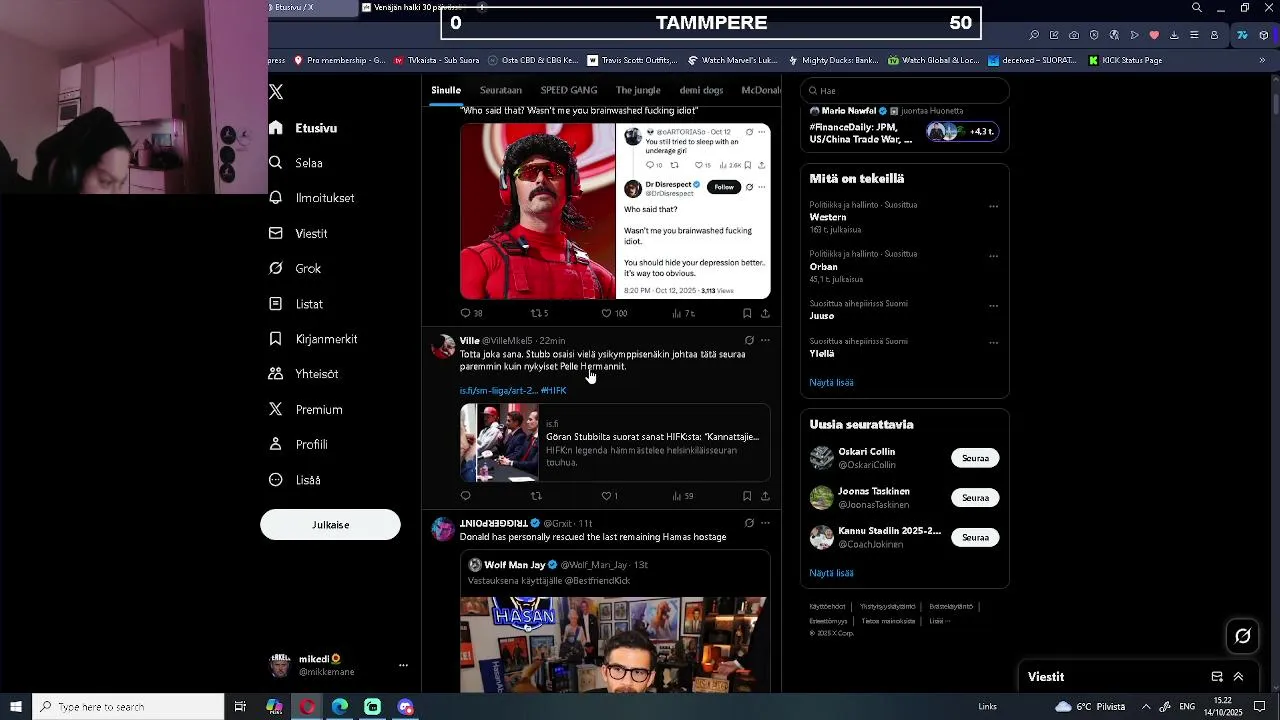Open replies on post with 38 comments
Viewport: 1280px width, 720px height.
click(471, 313)
